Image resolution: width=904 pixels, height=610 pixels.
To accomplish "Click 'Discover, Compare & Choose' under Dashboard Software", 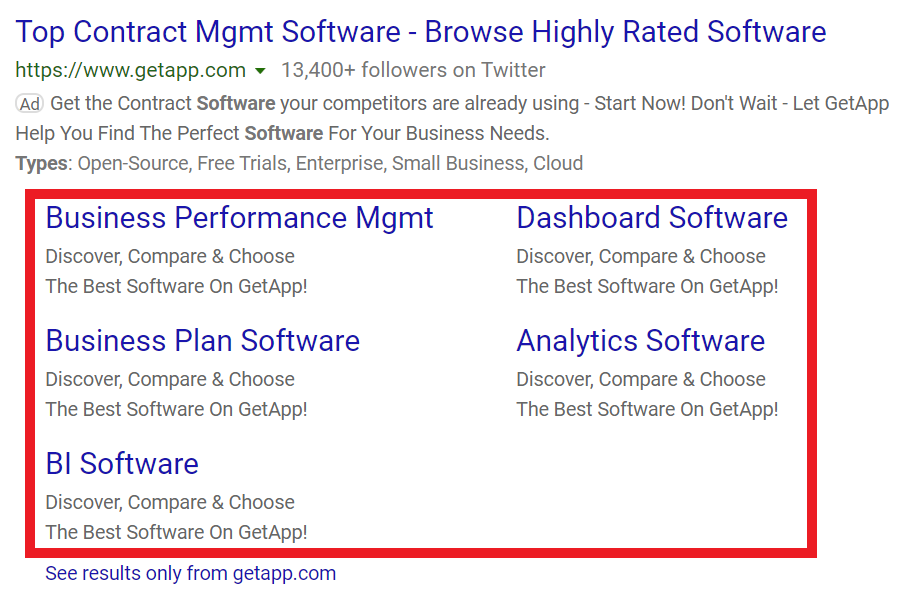I will pyautogui.click(x=641, y=256).
